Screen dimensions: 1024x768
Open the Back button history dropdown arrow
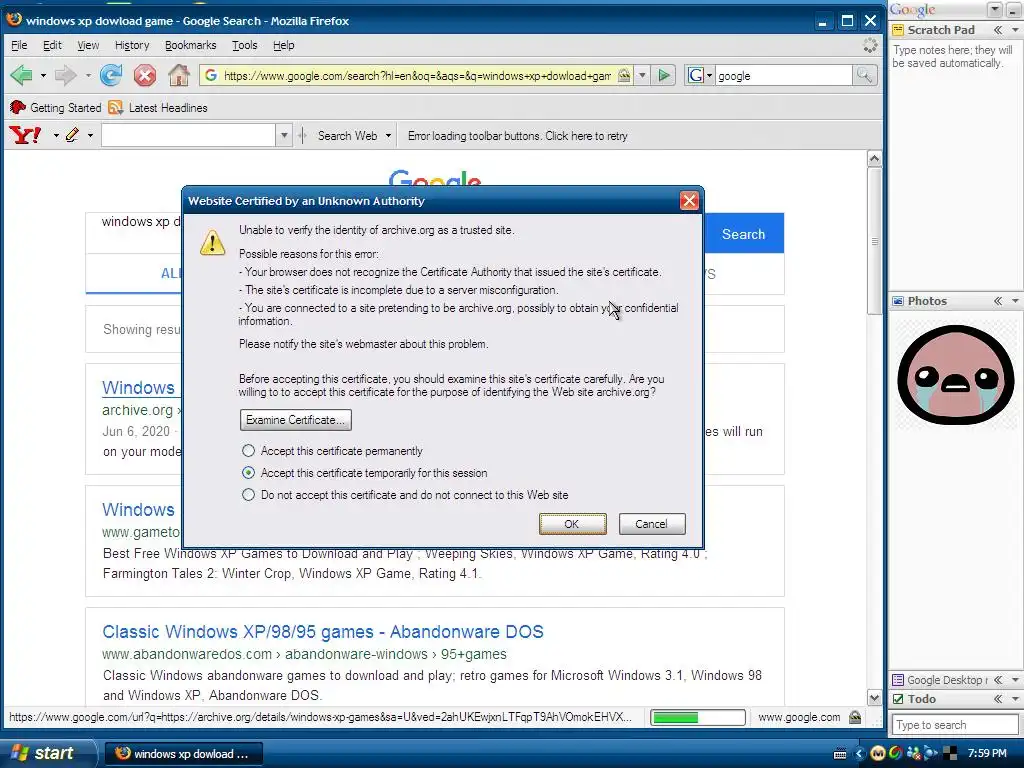click(x=43, y=76)
